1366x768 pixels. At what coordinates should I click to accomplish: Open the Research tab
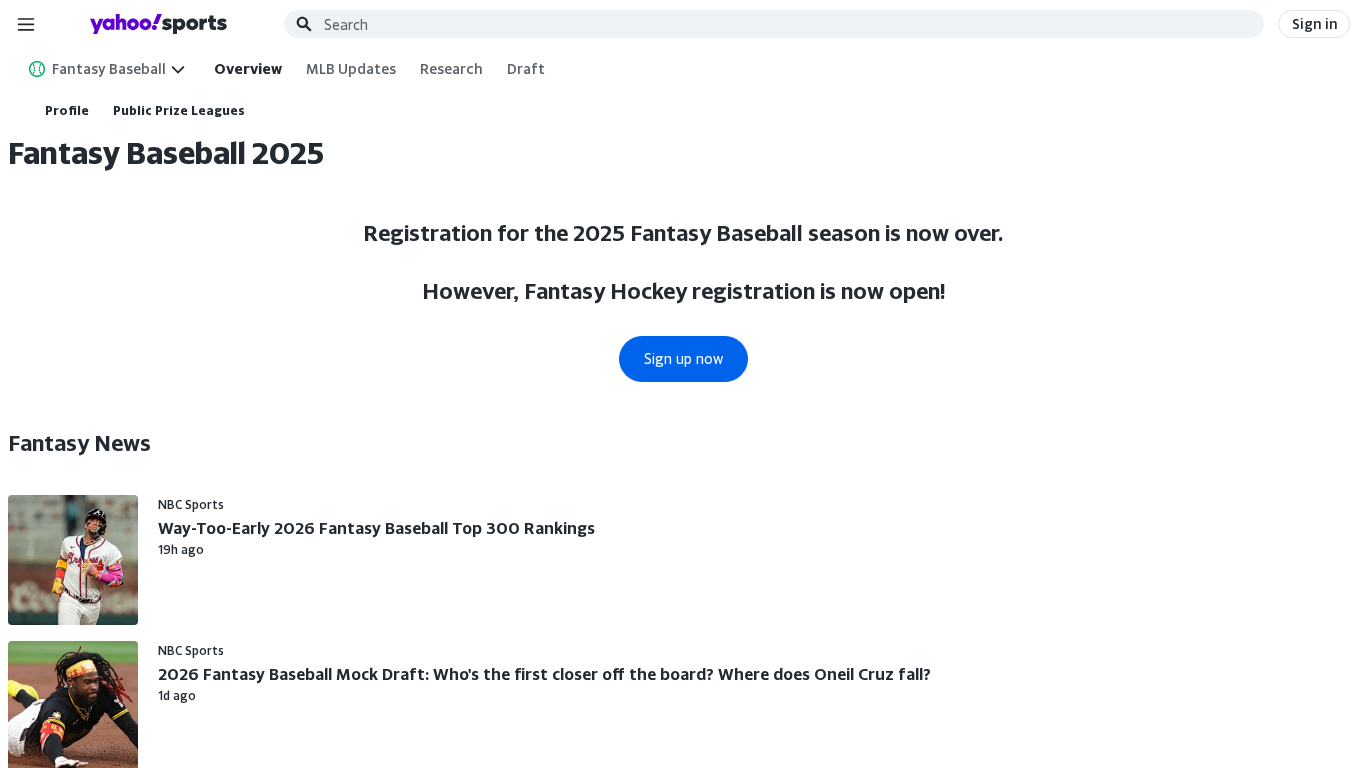click(x=451, y=69)
